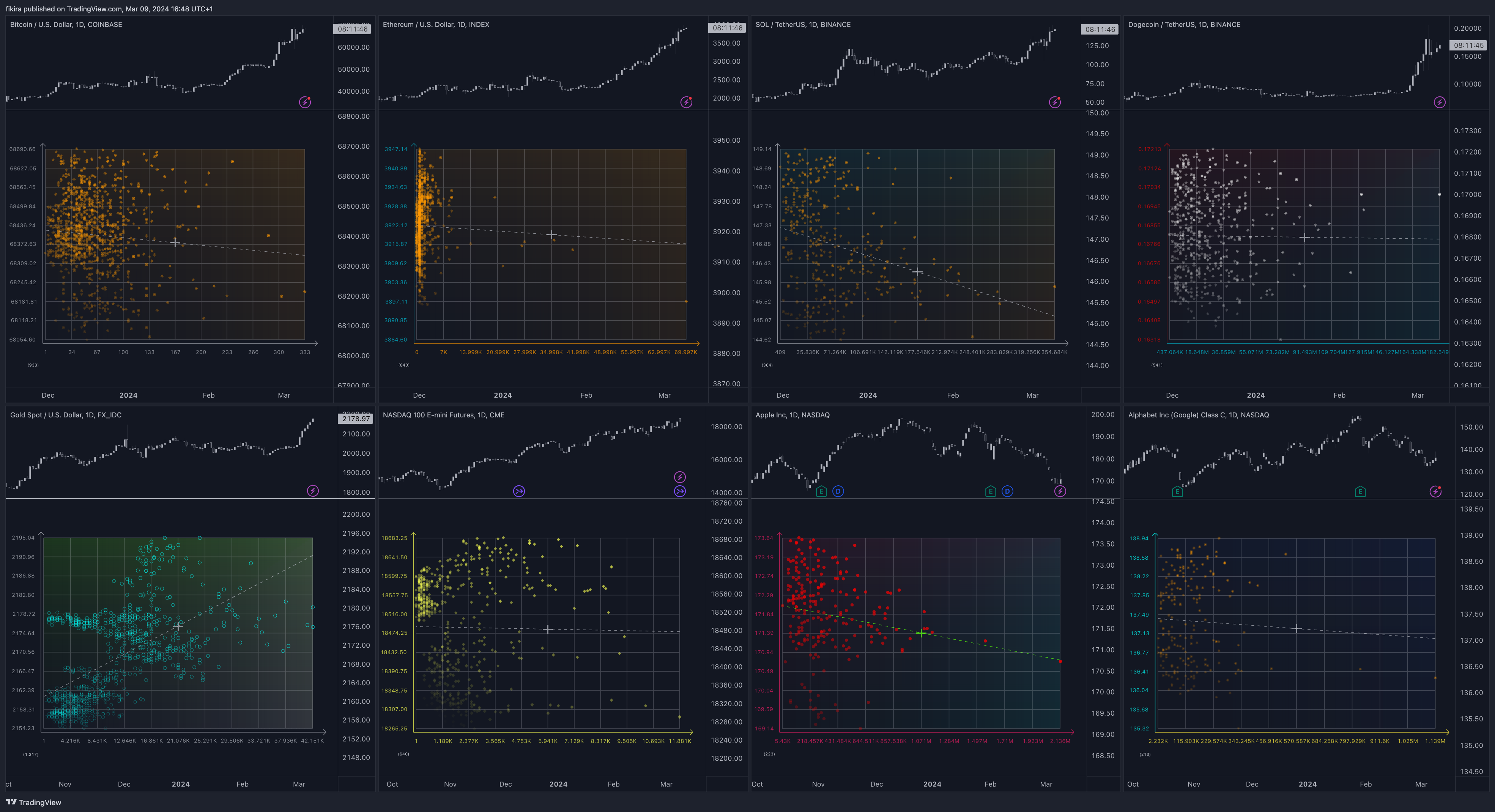
Task: Click the 60000.00 price level on Bitcoin axis
Action: click(x=353, y=47)
